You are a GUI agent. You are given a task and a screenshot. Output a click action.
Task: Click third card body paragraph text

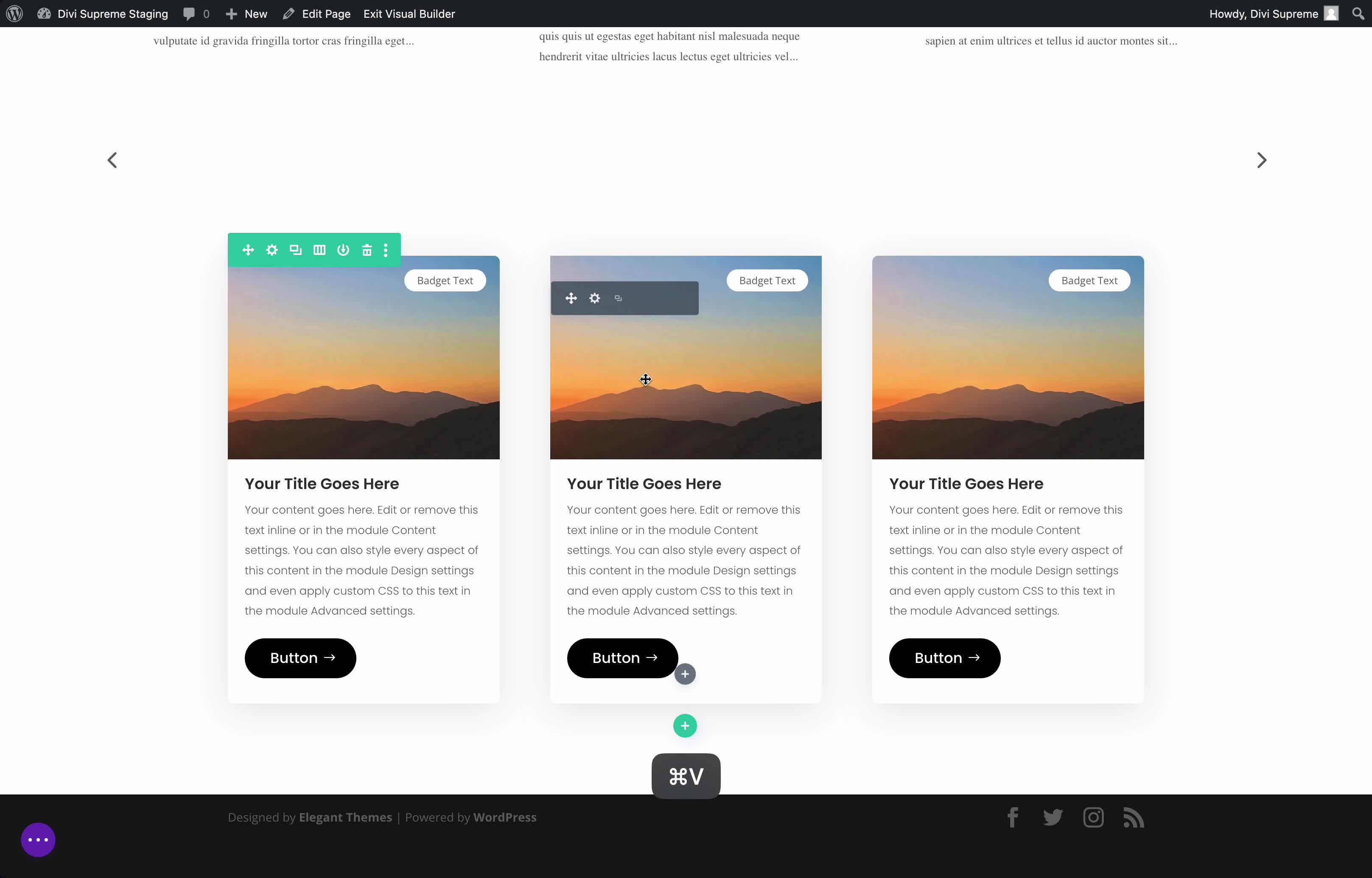click(1006, 560)
